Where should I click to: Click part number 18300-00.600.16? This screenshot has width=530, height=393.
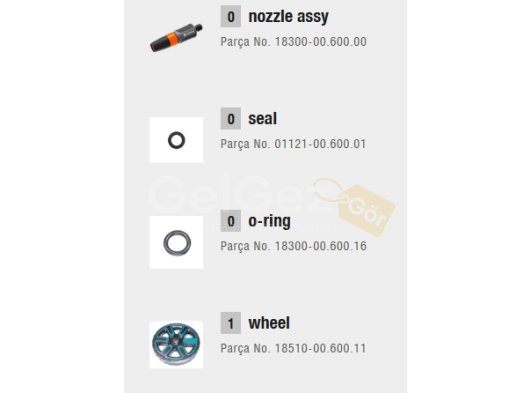(x=320, y=246)
